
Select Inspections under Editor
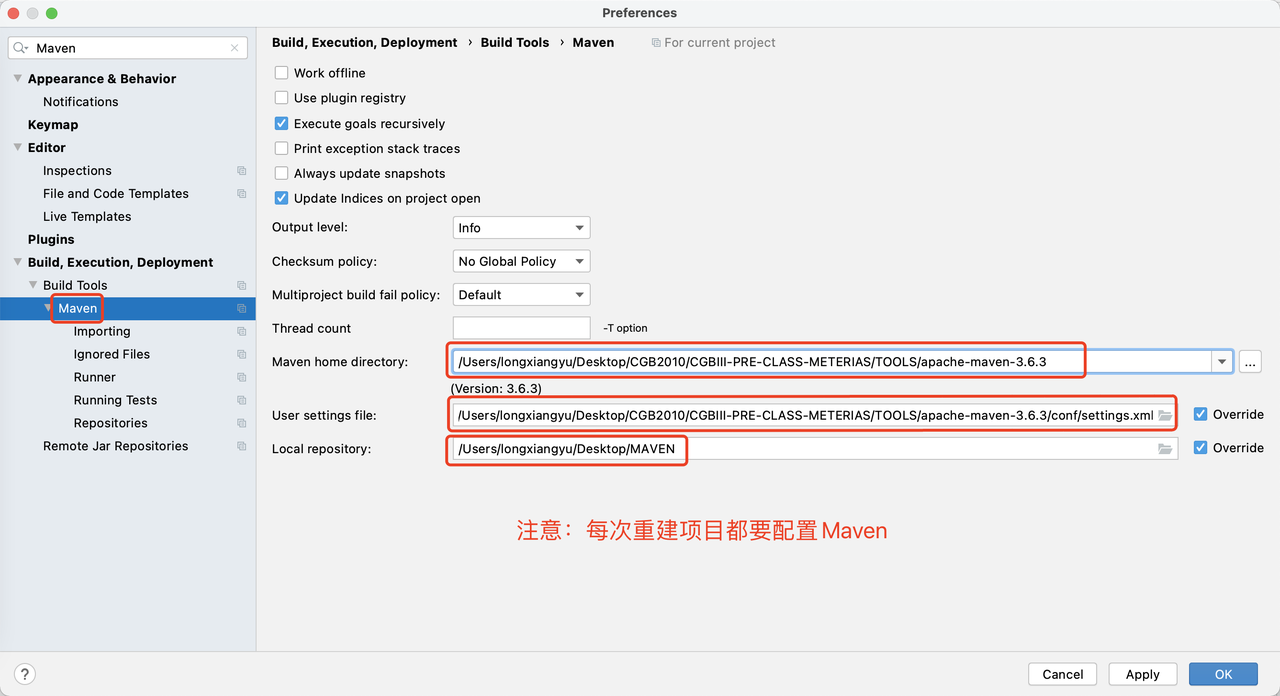pyautogui.click(x=77, y=171)
